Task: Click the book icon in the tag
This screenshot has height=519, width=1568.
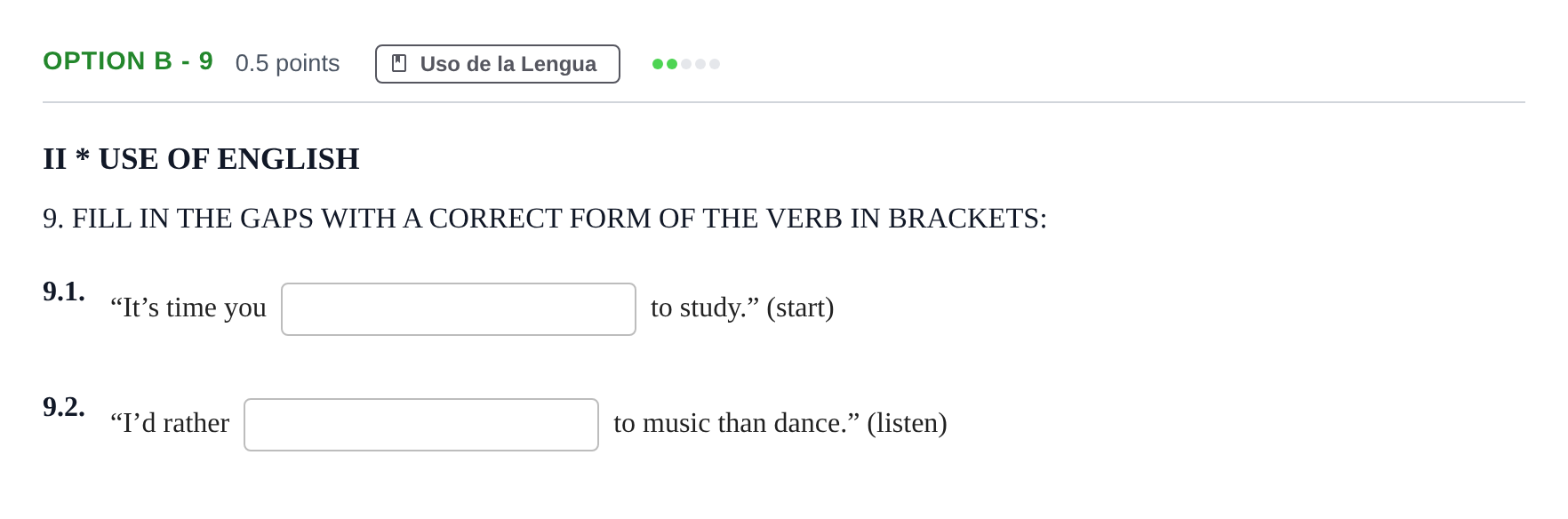Action: (399, 64)
